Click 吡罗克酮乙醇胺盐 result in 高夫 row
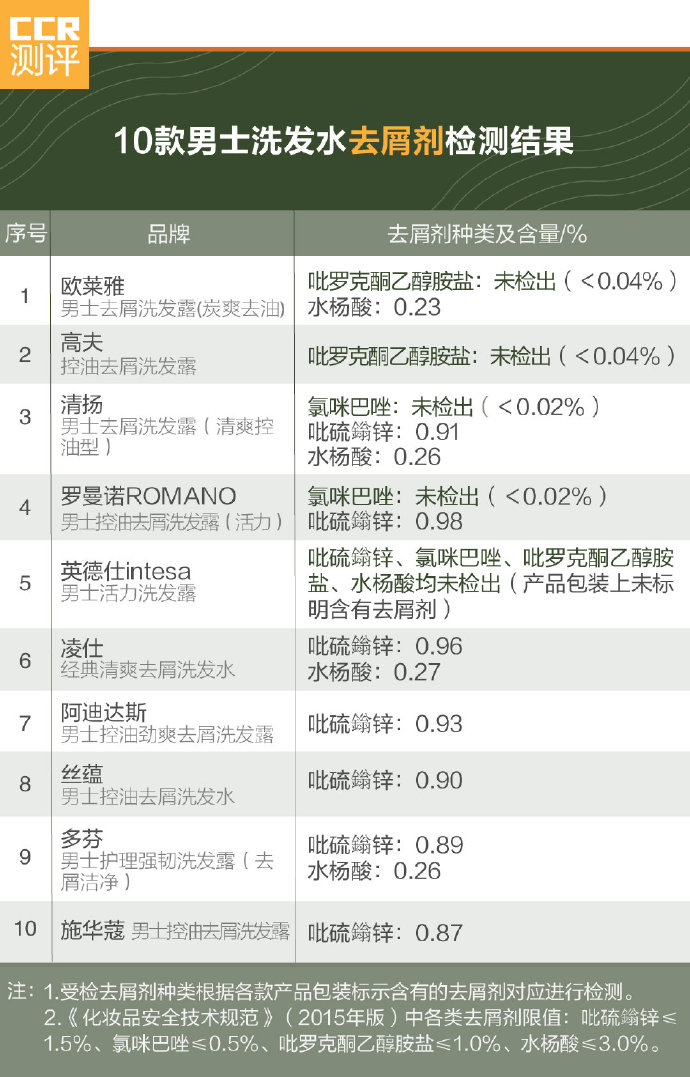The width and height of the screenshot is (690, 1077). click(x=492, y=356)
